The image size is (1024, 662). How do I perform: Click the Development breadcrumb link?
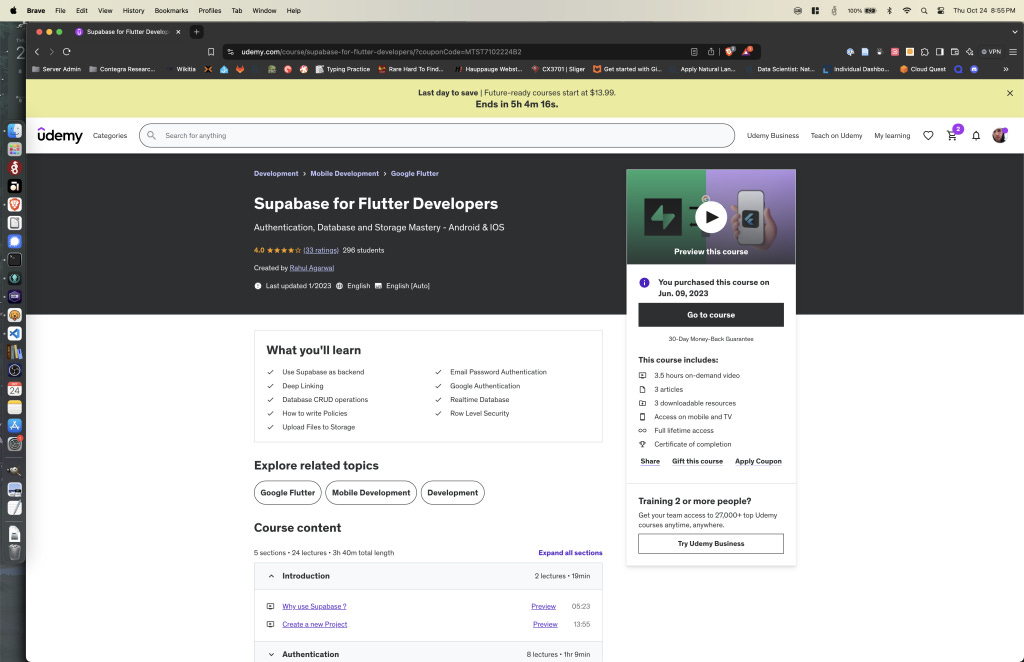276,174
